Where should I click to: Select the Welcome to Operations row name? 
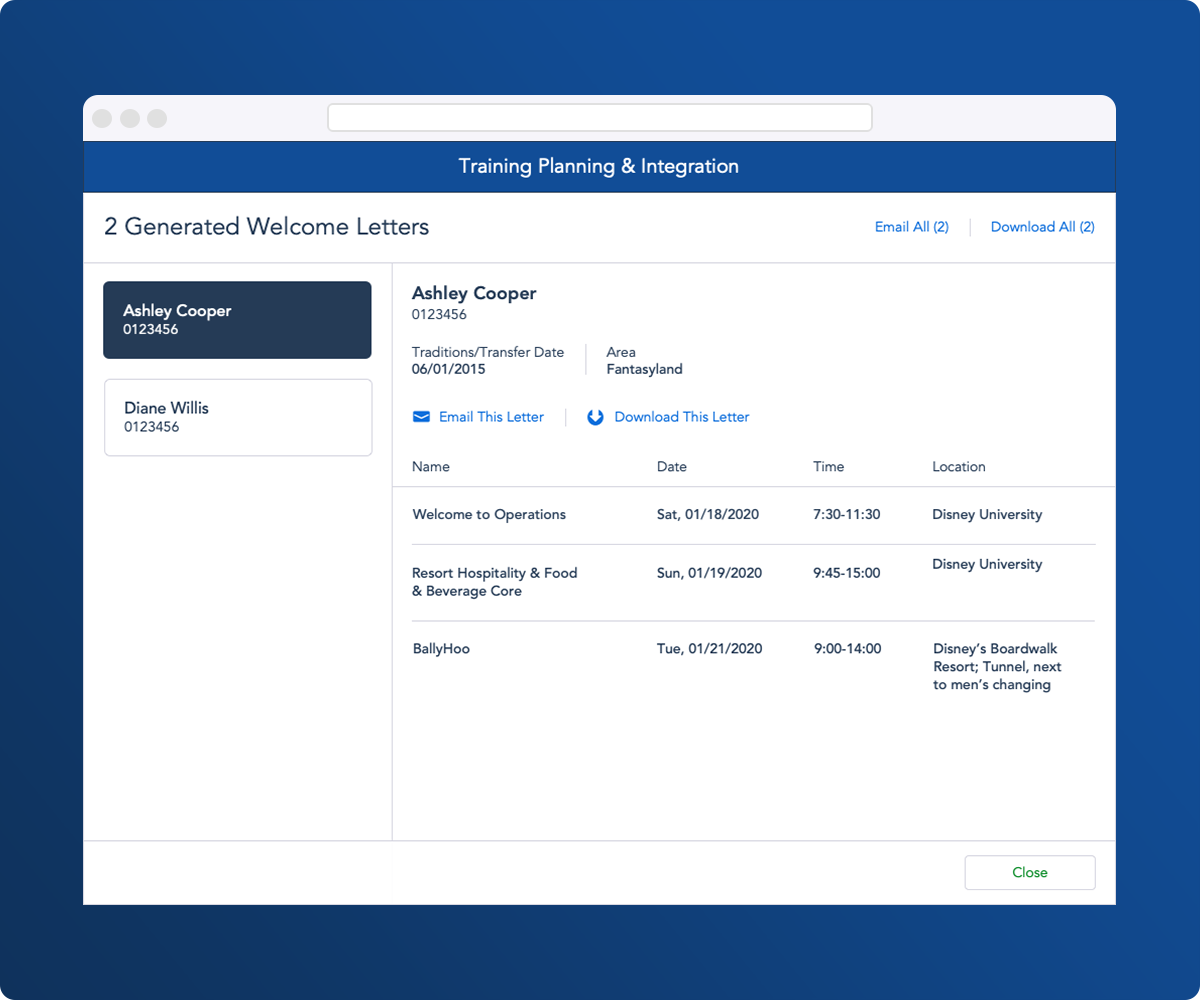click(489, 515)
